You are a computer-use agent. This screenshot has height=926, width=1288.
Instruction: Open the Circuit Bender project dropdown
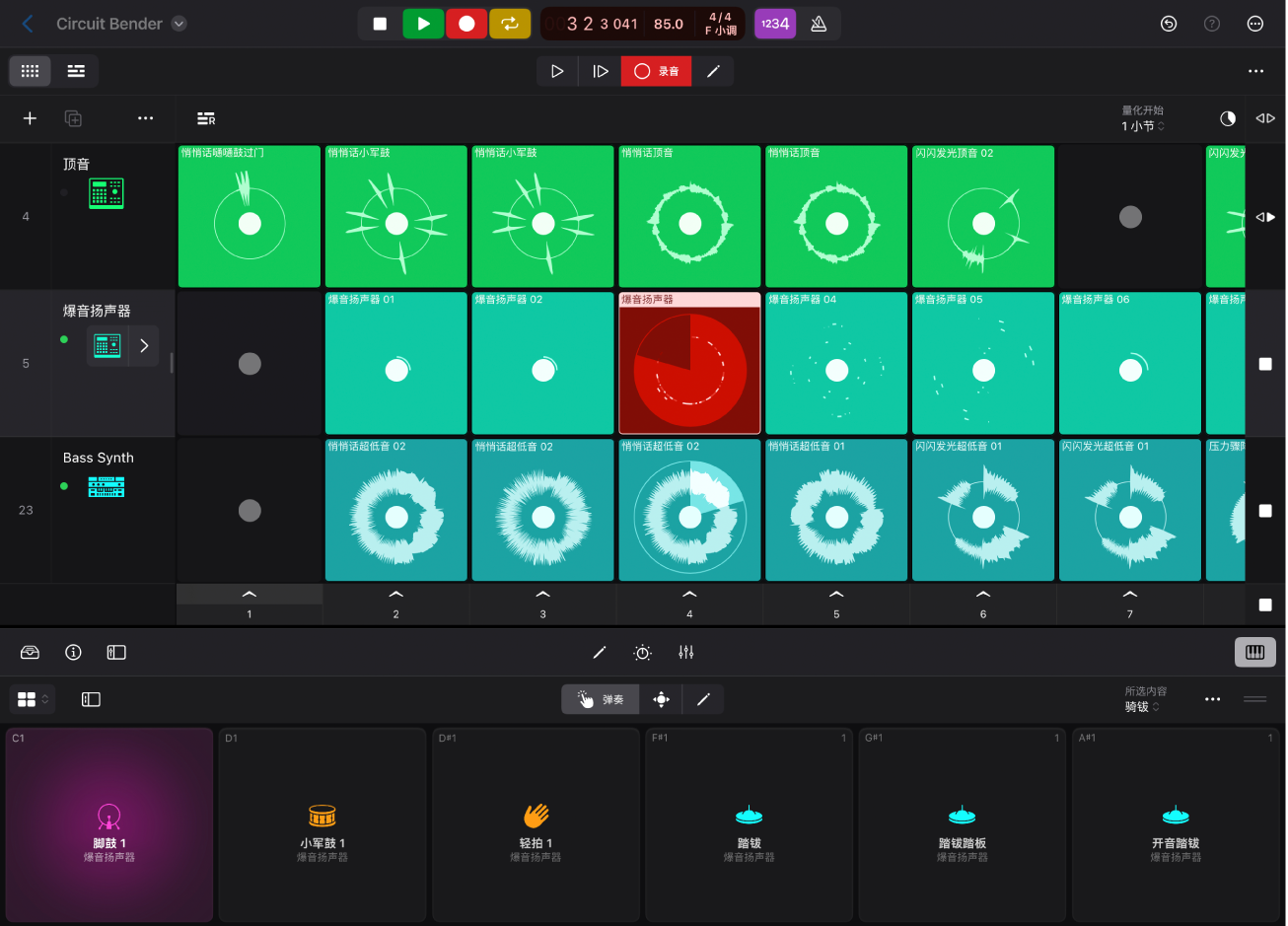point(179,24)
